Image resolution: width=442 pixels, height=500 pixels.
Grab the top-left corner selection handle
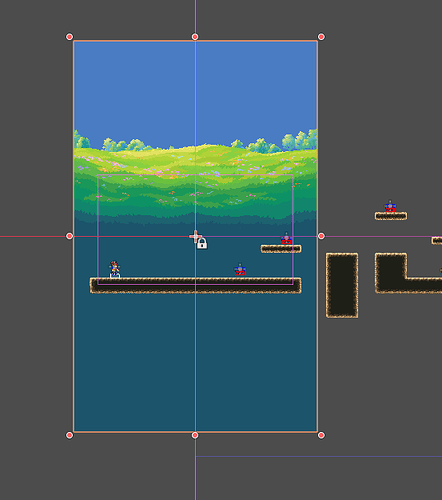pyautogui.click(x=69, y=37)
